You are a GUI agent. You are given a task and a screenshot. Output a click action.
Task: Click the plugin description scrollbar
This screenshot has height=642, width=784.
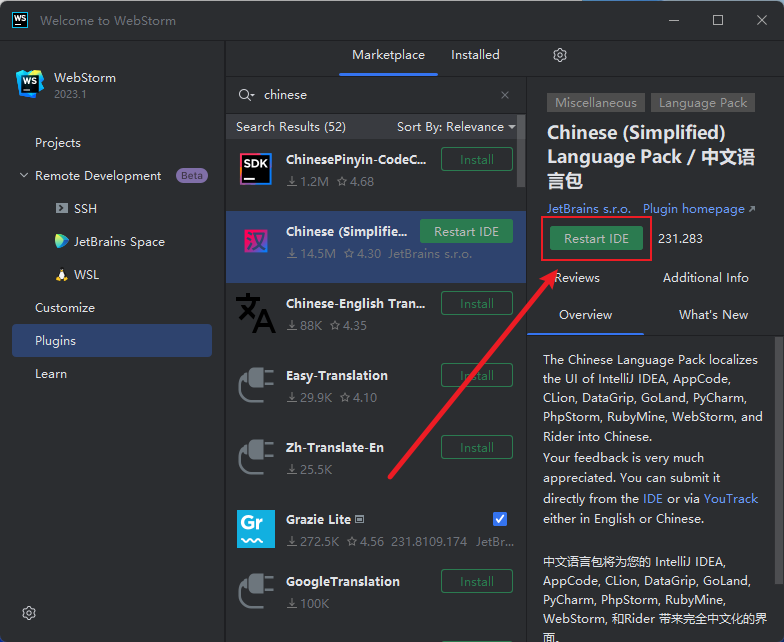click(778, 460)
